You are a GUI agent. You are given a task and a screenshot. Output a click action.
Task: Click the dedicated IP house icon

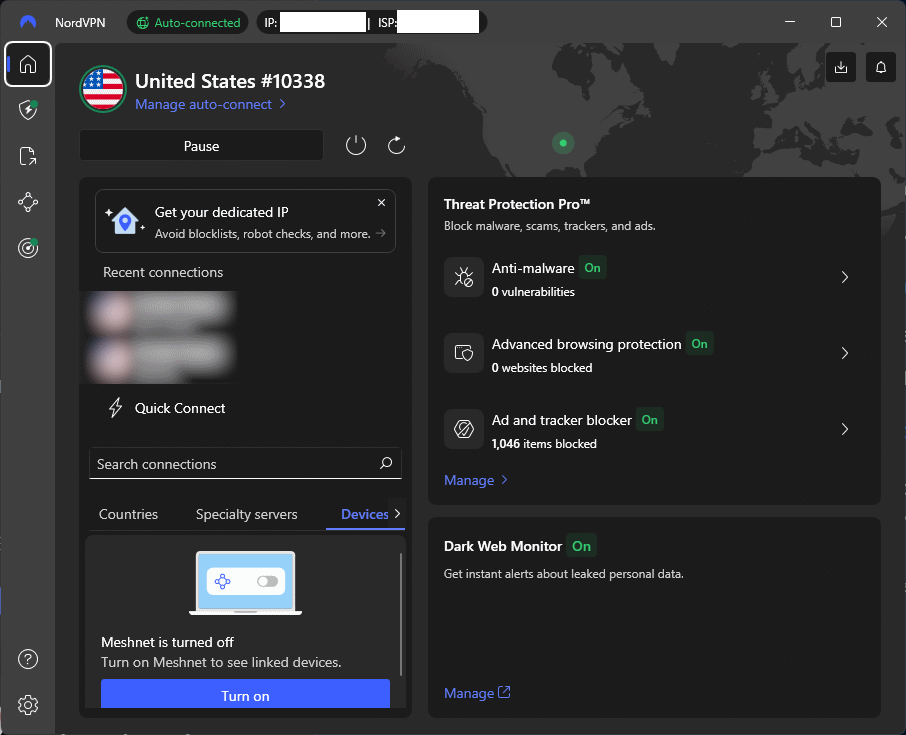[x=125, y=221]
